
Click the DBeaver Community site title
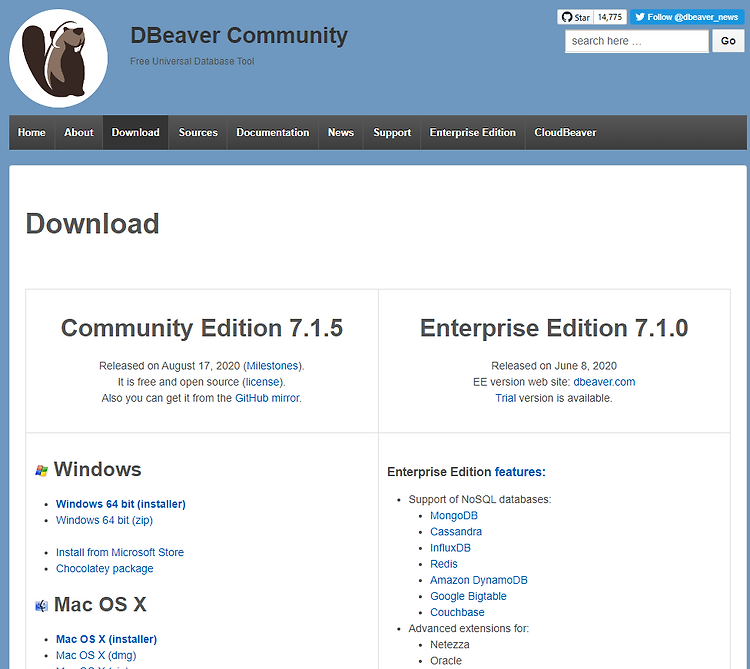pos(239,36)
